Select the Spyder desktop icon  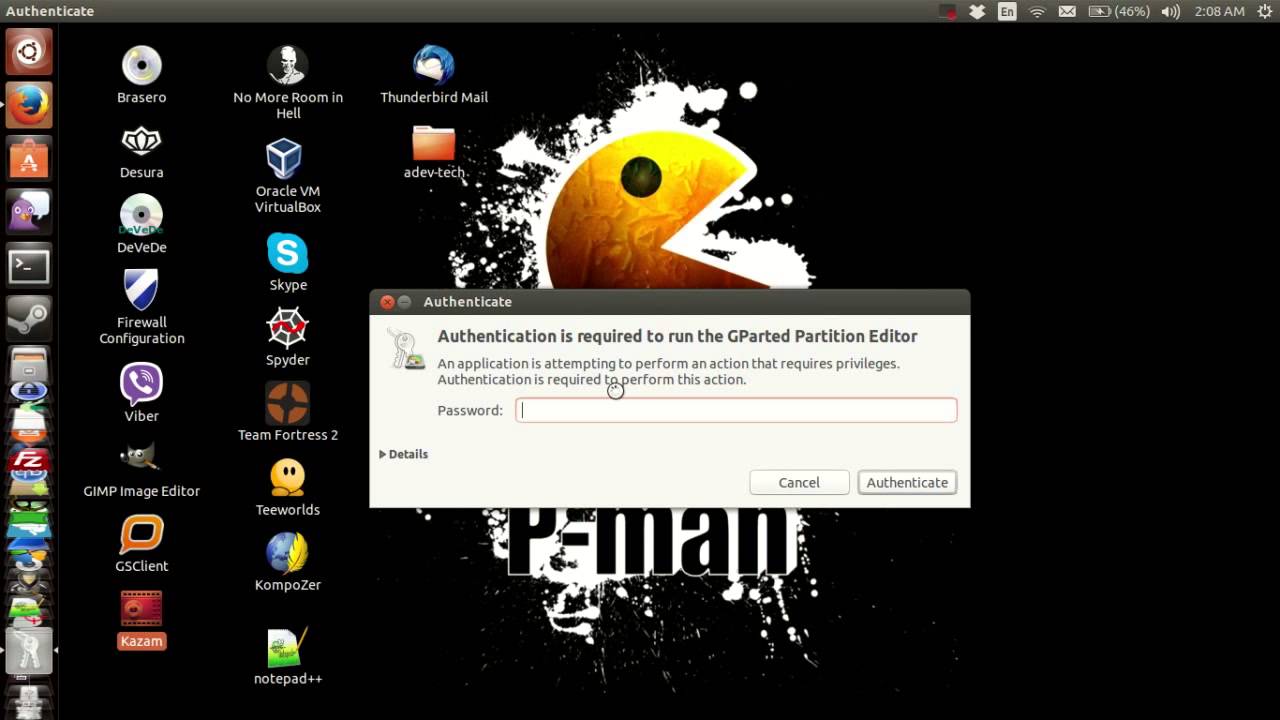(x=288, y=337)
